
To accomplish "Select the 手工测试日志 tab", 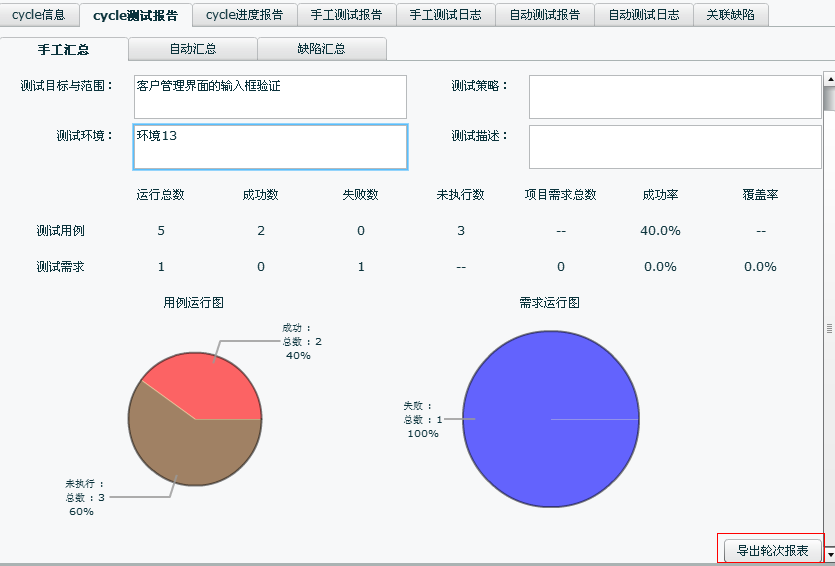I will 445,15.
